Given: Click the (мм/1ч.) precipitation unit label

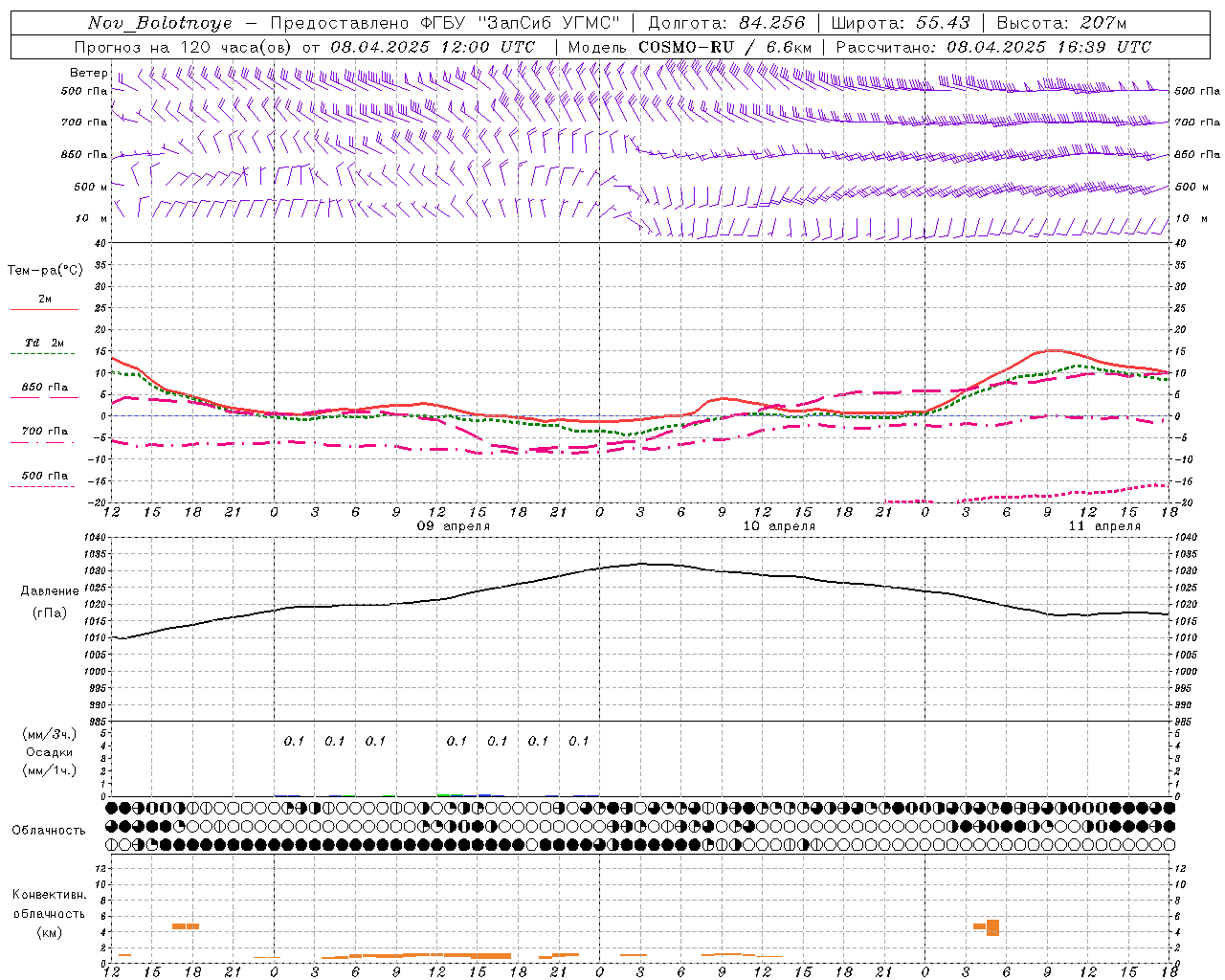Looking at the screenshot, I should pos(50,770).
